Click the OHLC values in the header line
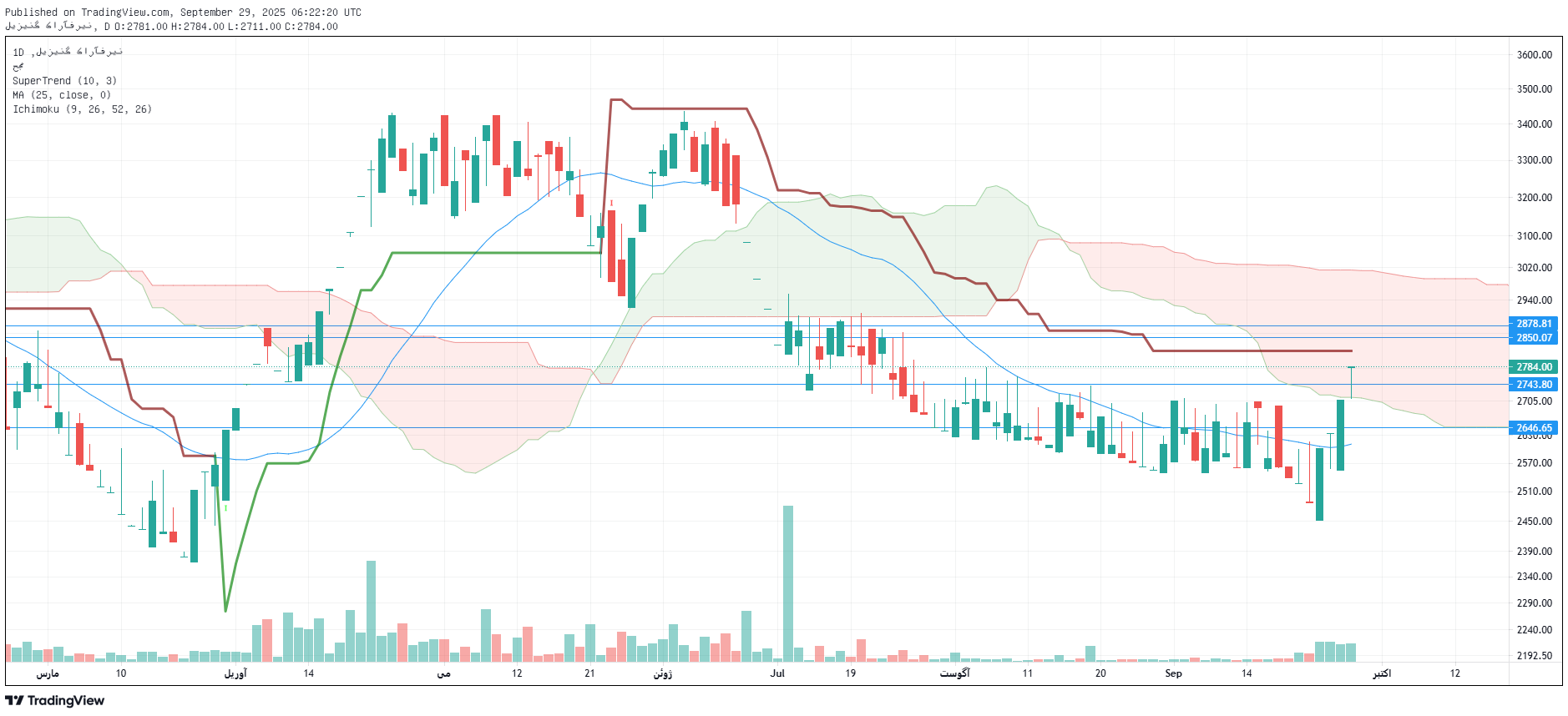Screen dimensions: 1568x716 coord(225,27)
